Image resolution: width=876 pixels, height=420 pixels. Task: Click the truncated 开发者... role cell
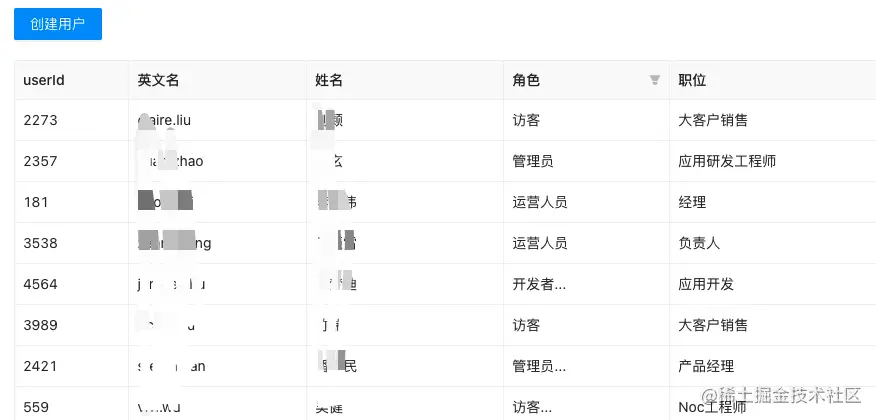coord(540,284)
